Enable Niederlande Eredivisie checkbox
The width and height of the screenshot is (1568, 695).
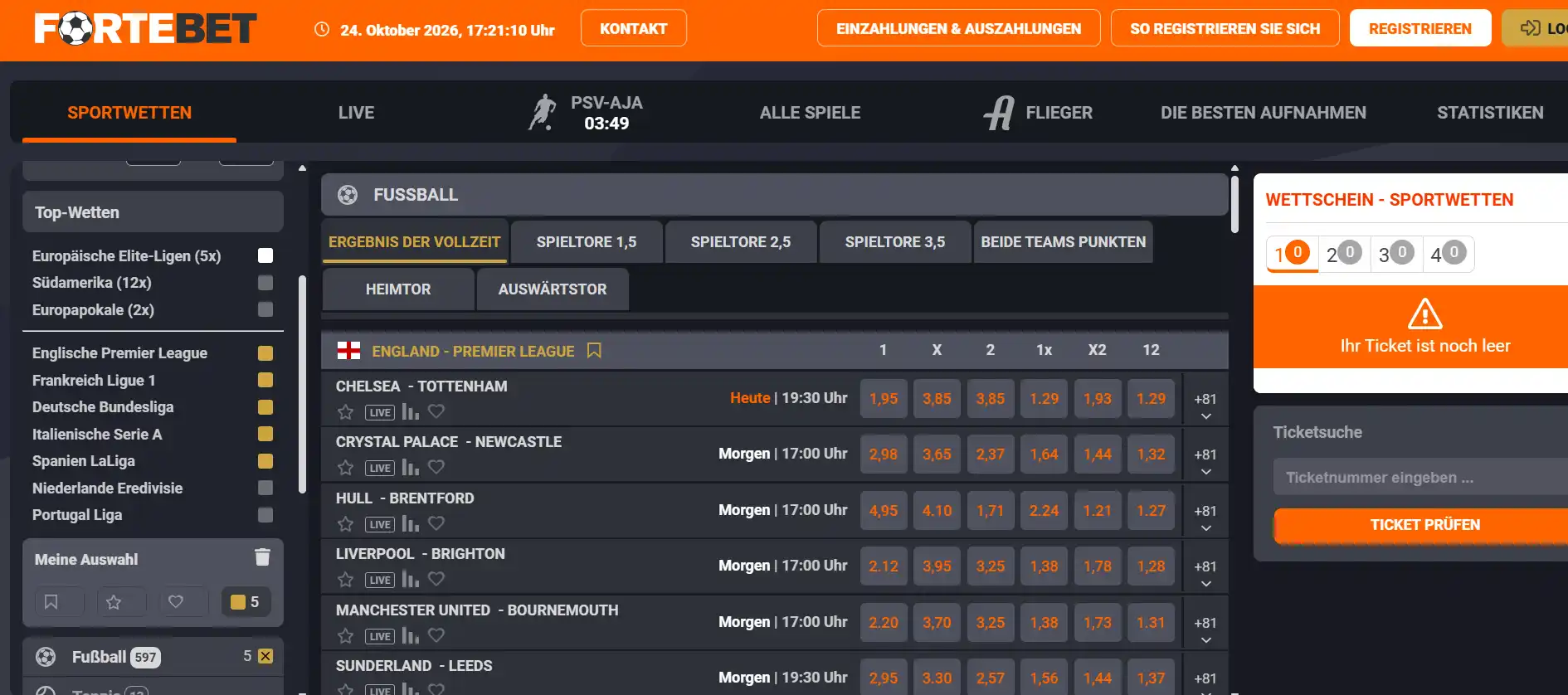pos(265,488)
